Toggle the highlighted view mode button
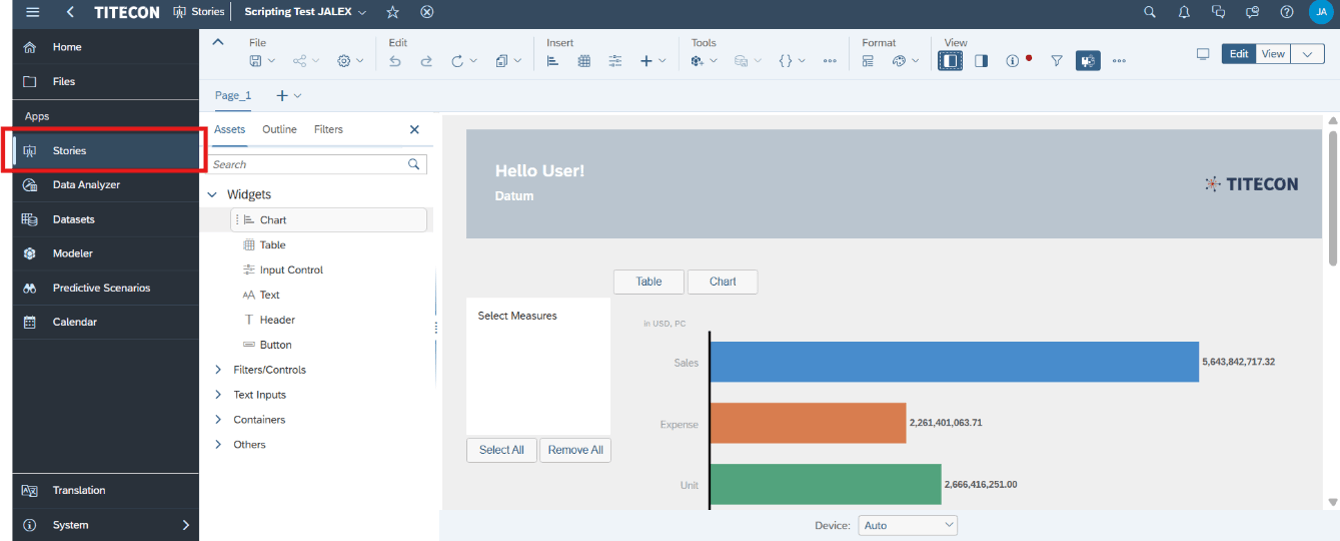The height and width of the screenshot is (541, 1340). [x=1088, y=61]
